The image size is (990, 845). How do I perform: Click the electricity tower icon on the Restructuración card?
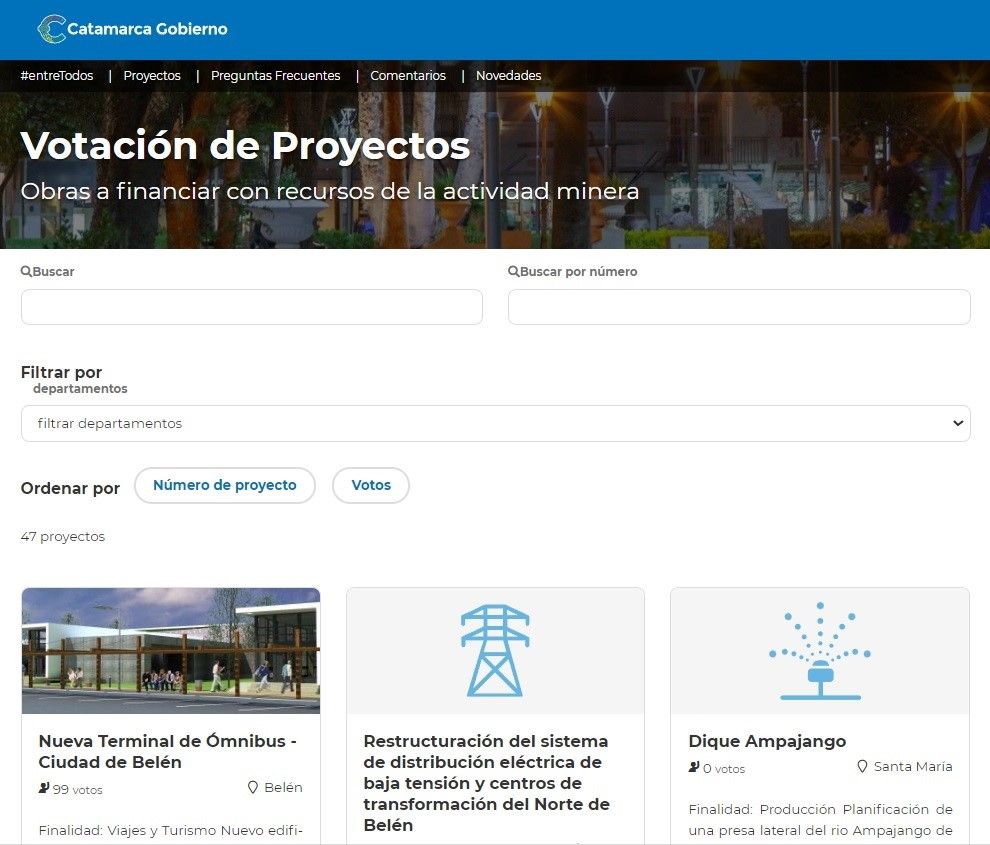[x=495, y=648]
